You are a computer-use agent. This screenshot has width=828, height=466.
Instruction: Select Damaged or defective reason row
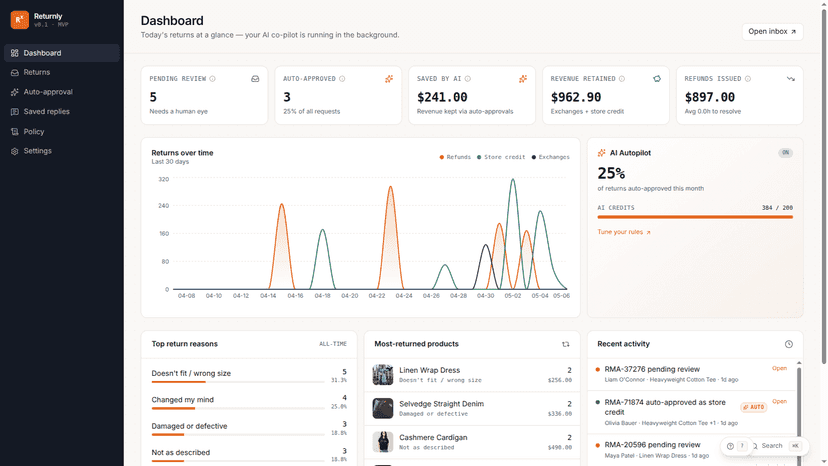(249, 427)
